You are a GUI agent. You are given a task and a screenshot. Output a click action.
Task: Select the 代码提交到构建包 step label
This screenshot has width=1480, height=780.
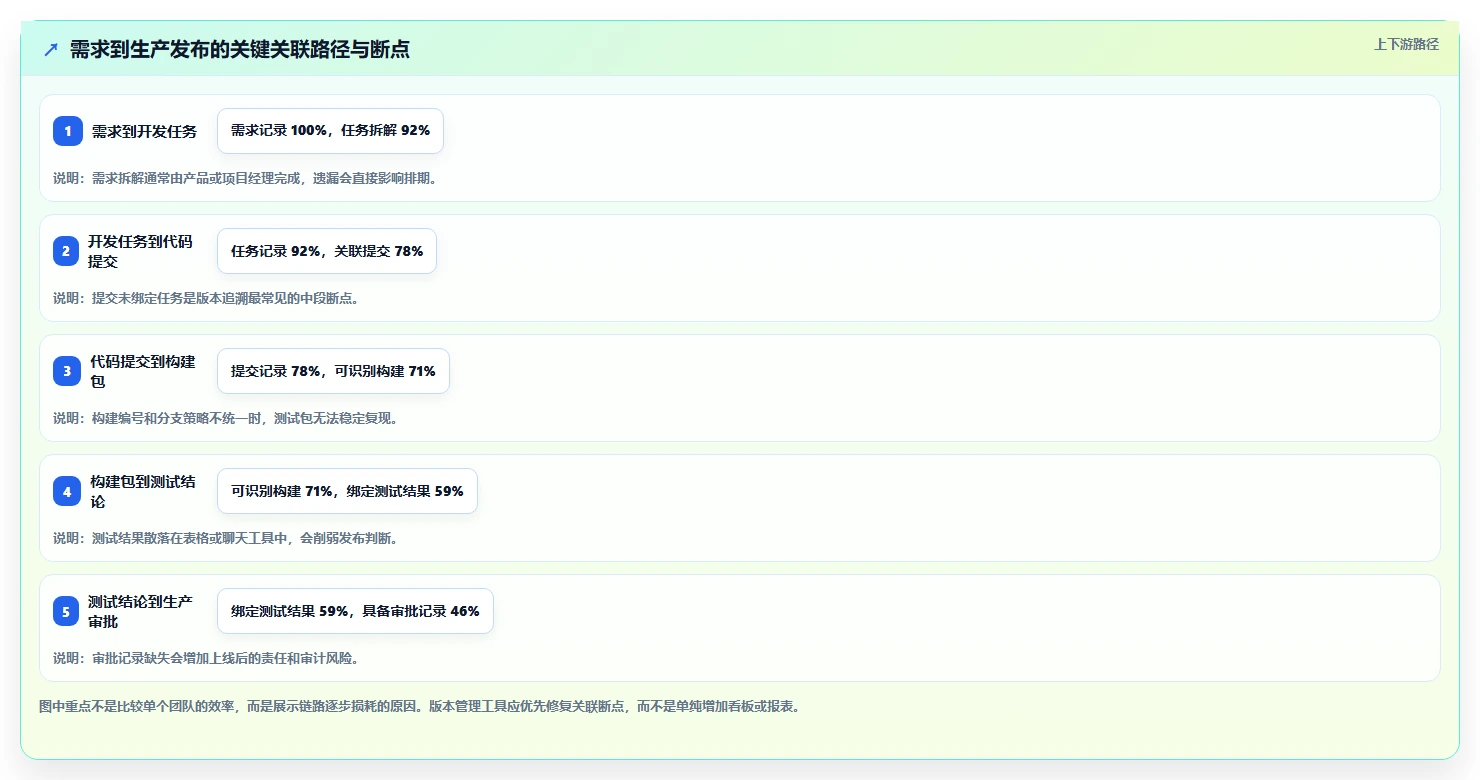(143, 371)
